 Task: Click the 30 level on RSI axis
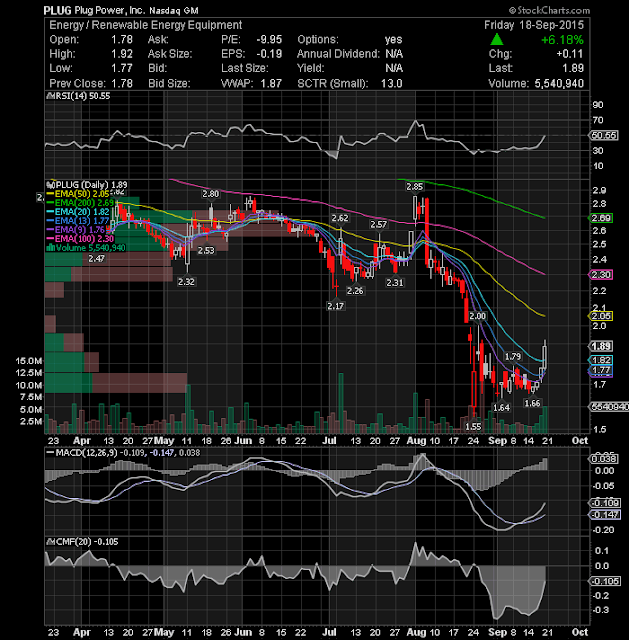coord(598,151)
